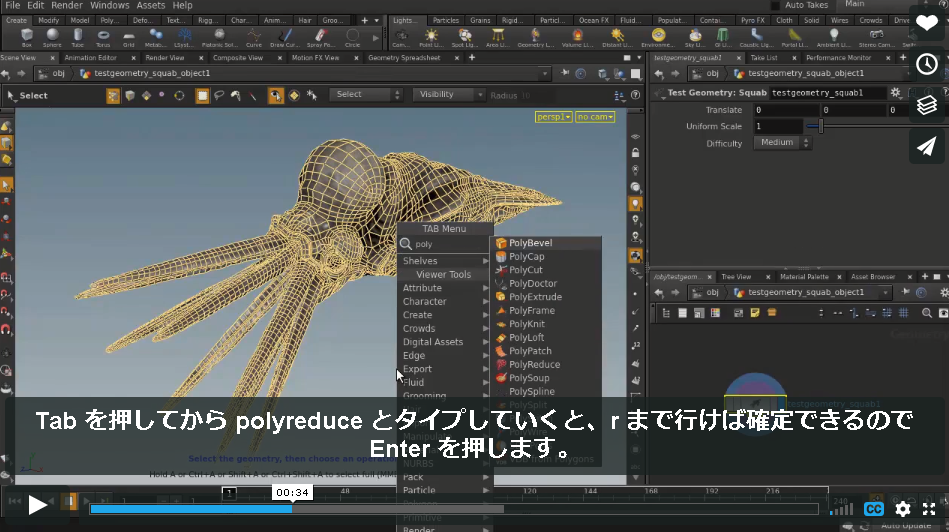Add an Ambient Light from shelf
This screenshot has height=532, width=949.
pyautogui.click(x=833, y=38)
